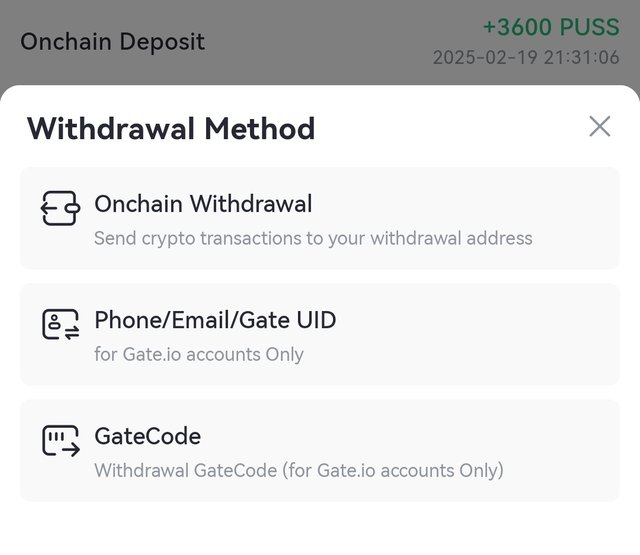The height and width of the screenshot is (555, 640).
Task: Tap empty right side of GateCode card
Action: (563, 451)
